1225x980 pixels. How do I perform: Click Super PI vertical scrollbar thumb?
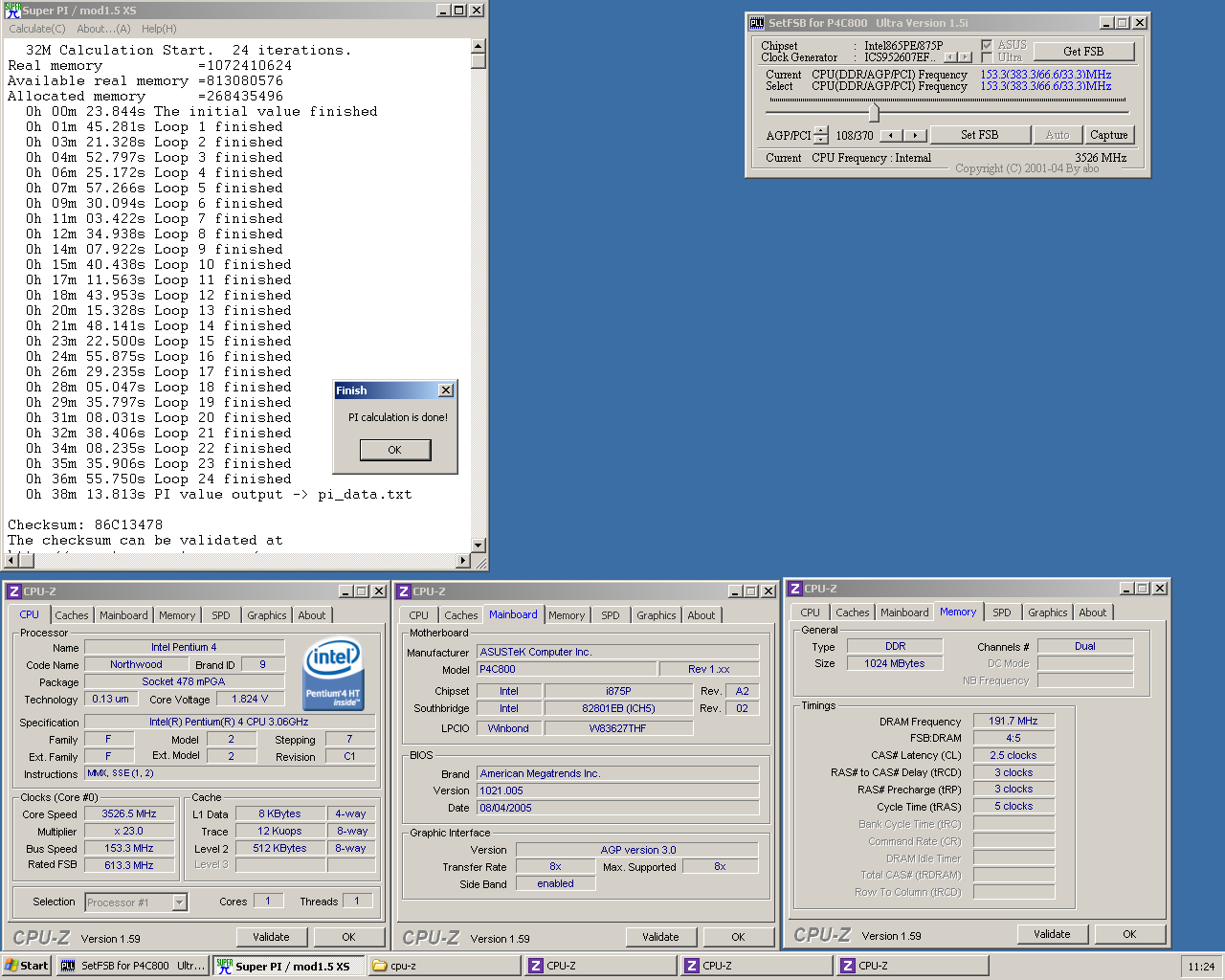[479, 61]
